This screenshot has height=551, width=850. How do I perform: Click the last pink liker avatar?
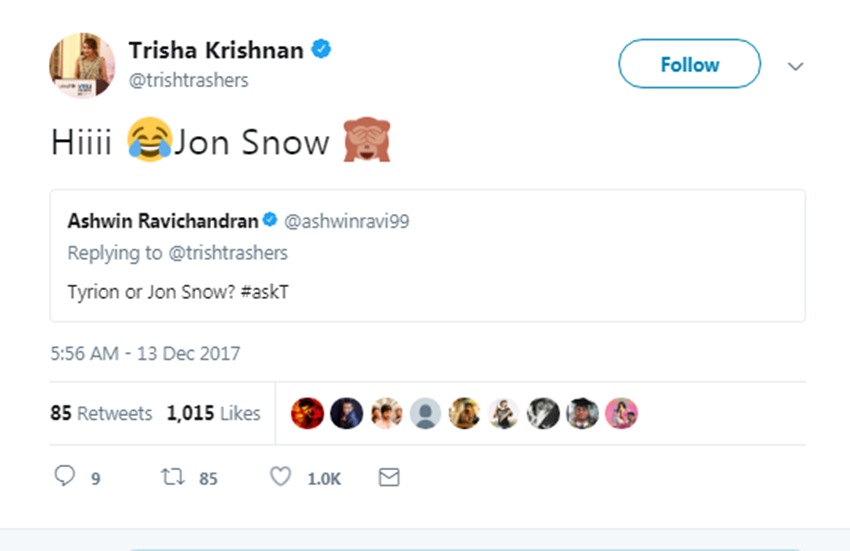coord(621,413)
